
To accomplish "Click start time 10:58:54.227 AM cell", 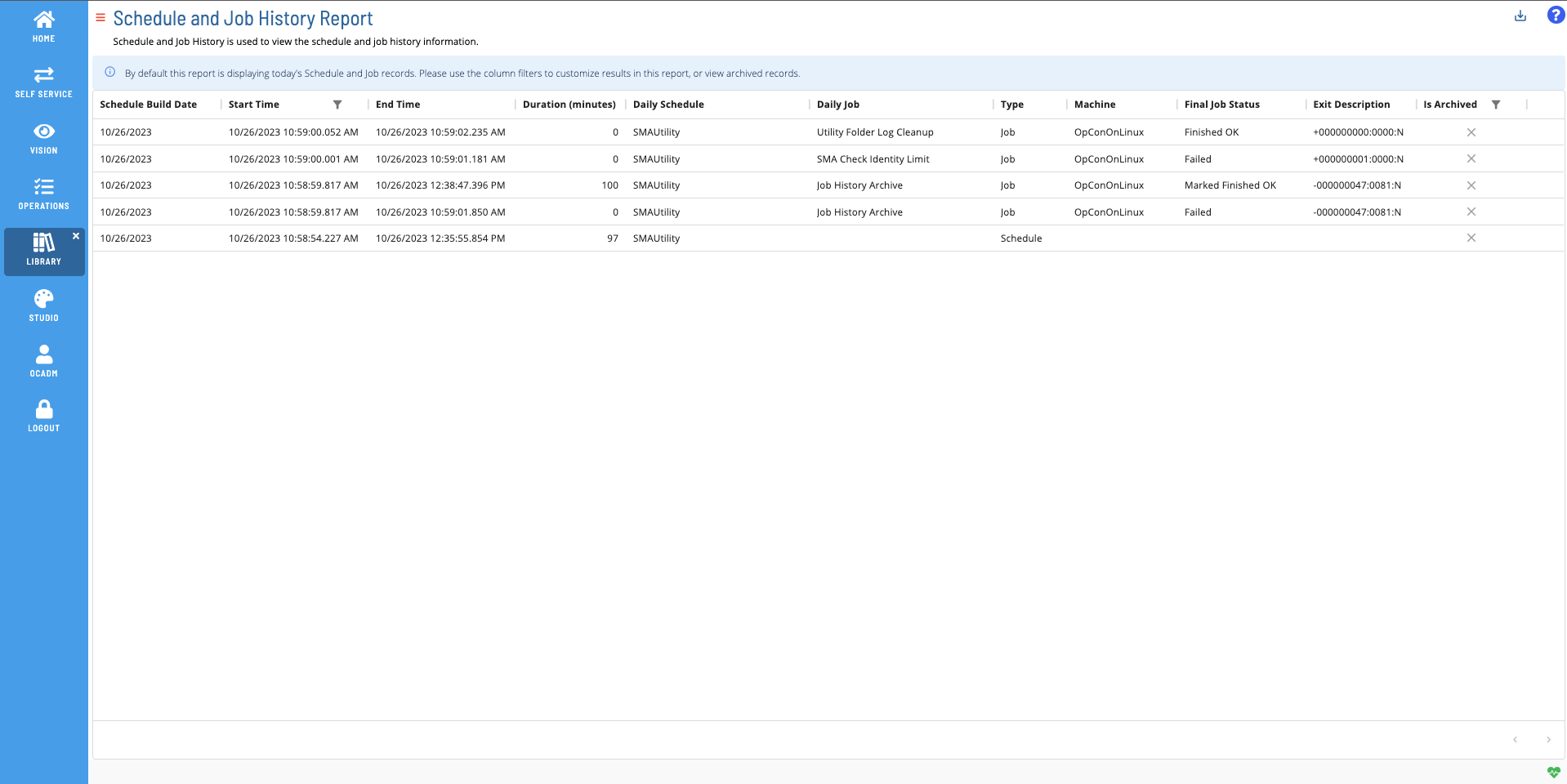I will (x=293, y=238).
